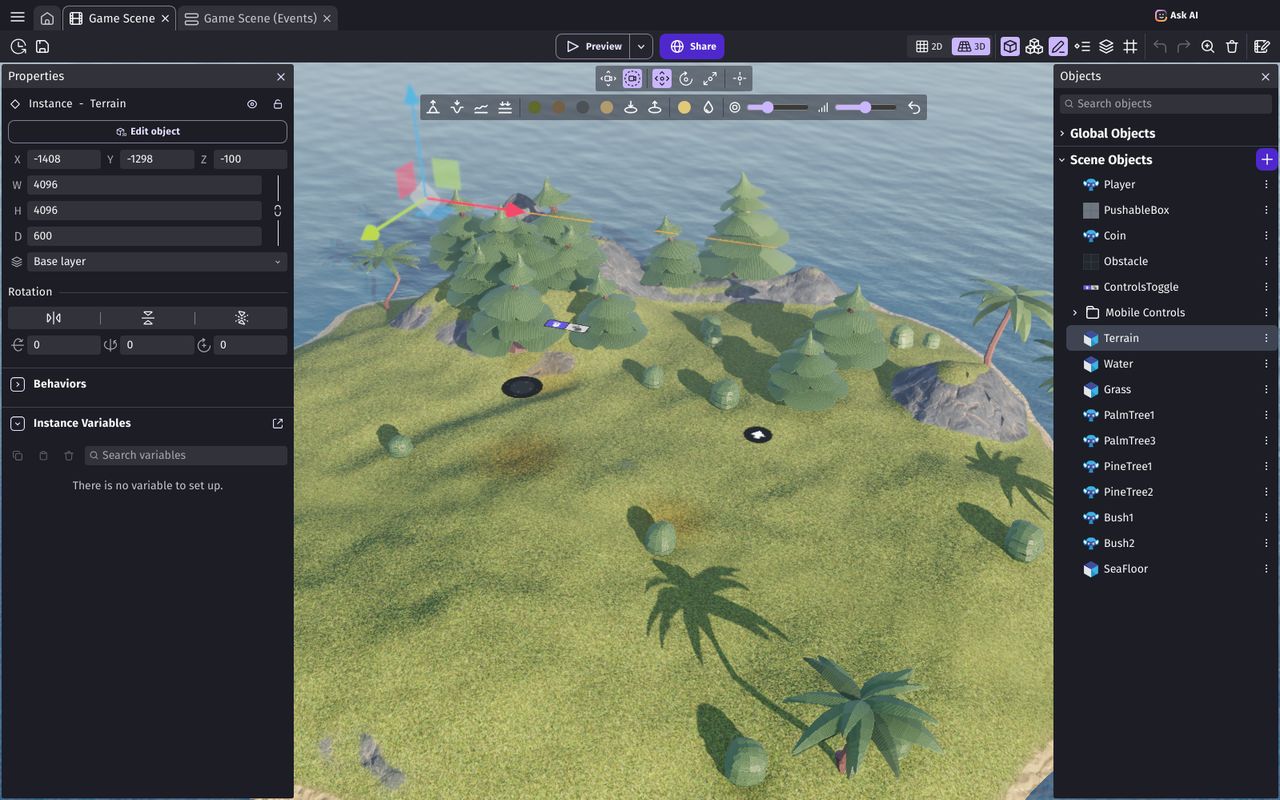Save the project with the floppy icon

[x=42, y=46]
